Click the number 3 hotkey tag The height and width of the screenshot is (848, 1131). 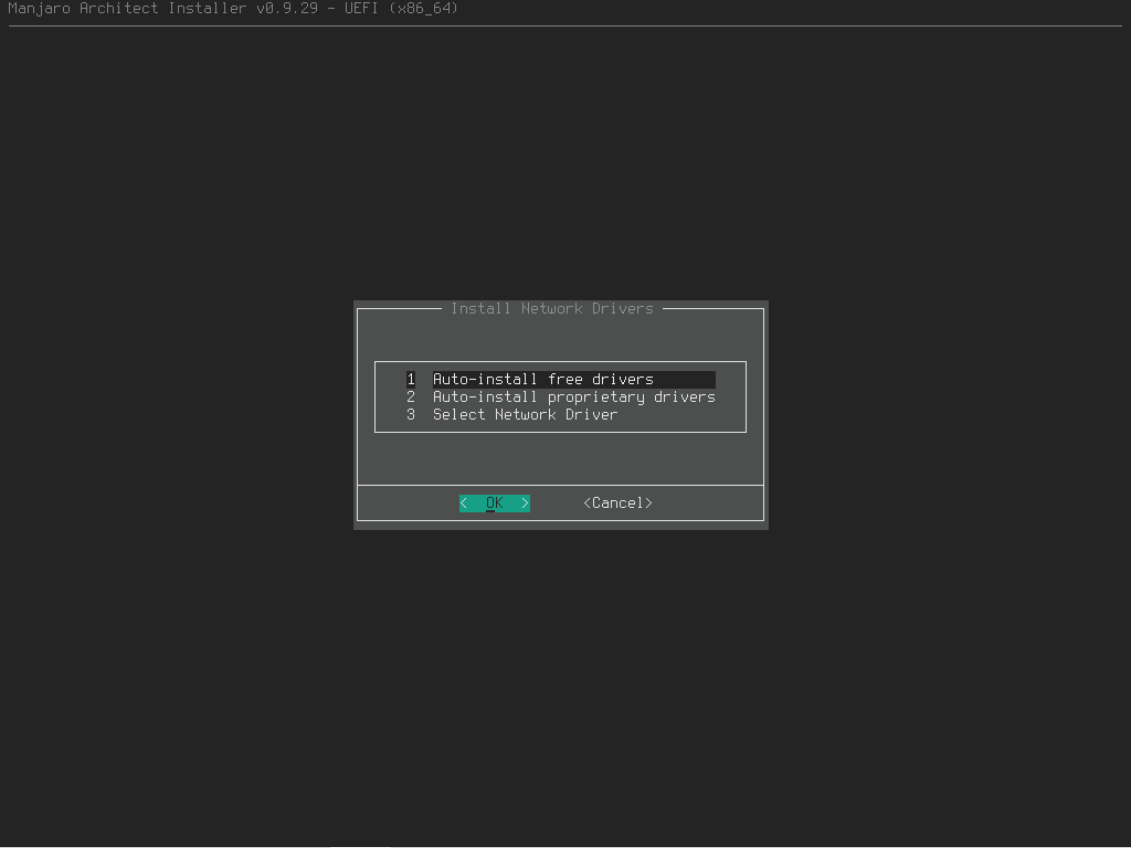click(410, 415)
